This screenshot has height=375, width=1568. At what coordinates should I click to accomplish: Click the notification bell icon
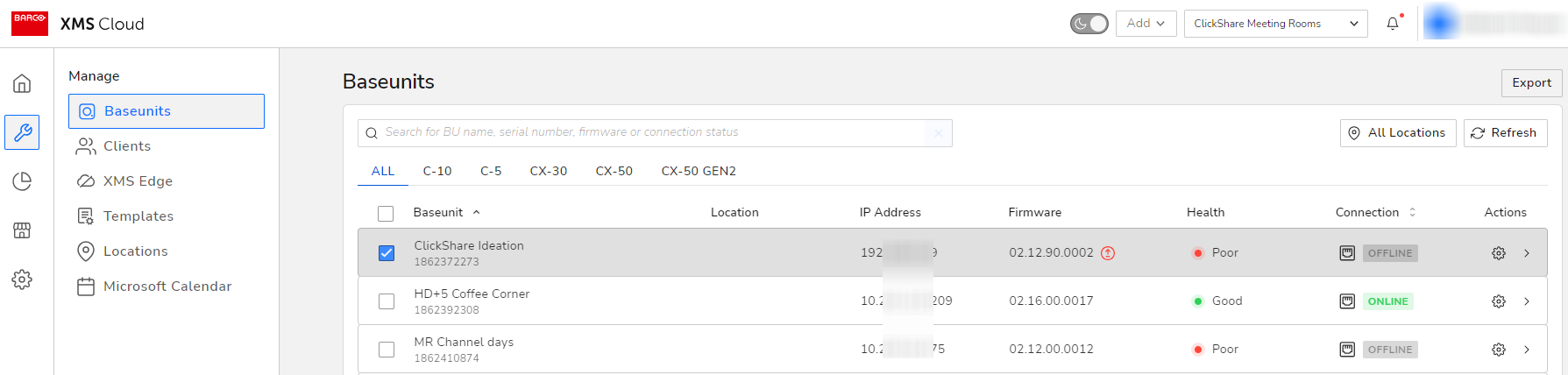pos(1393,24)
